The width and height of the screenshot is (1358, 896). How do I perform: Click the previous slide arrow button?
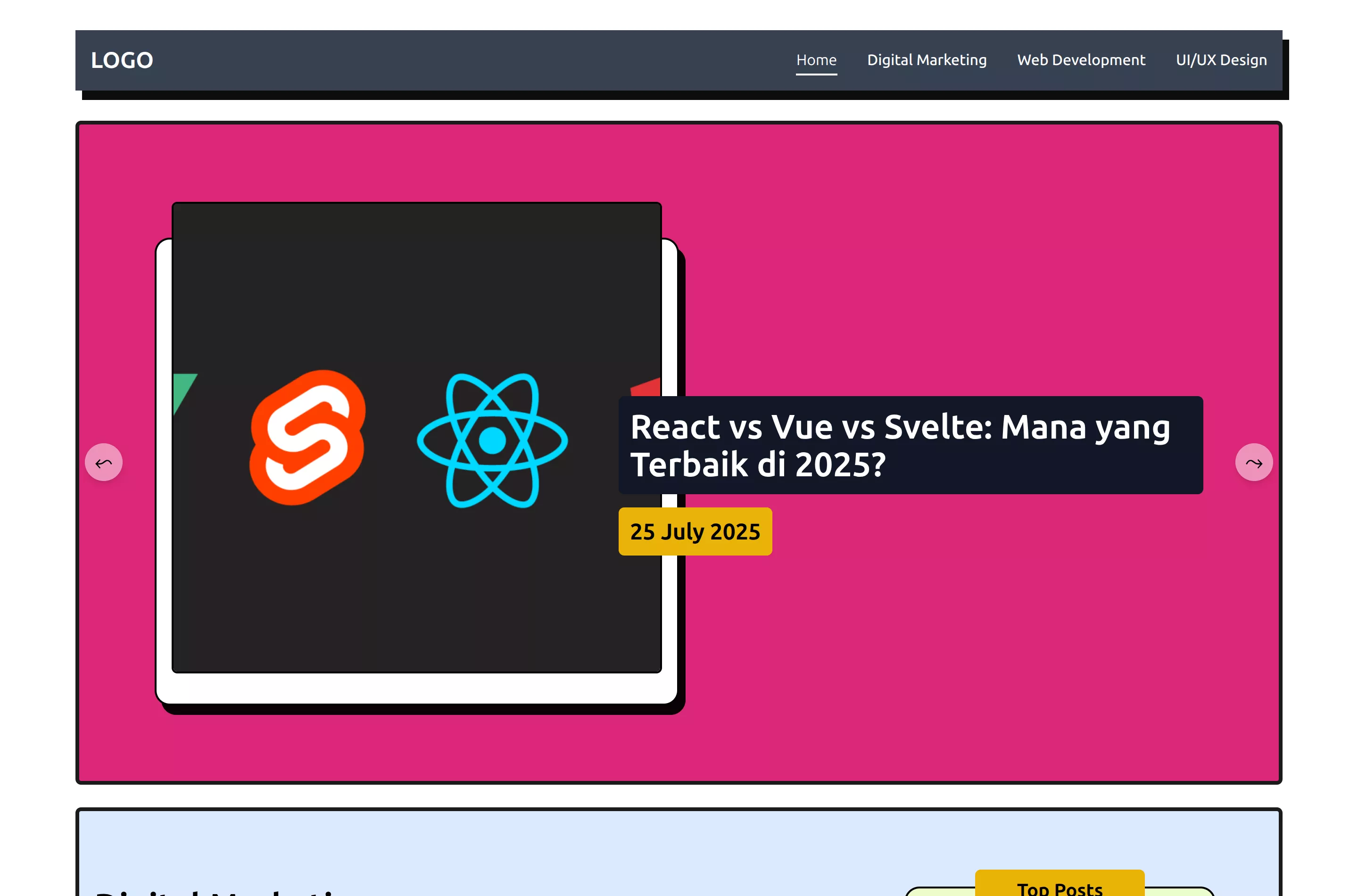tap(103, 462)
